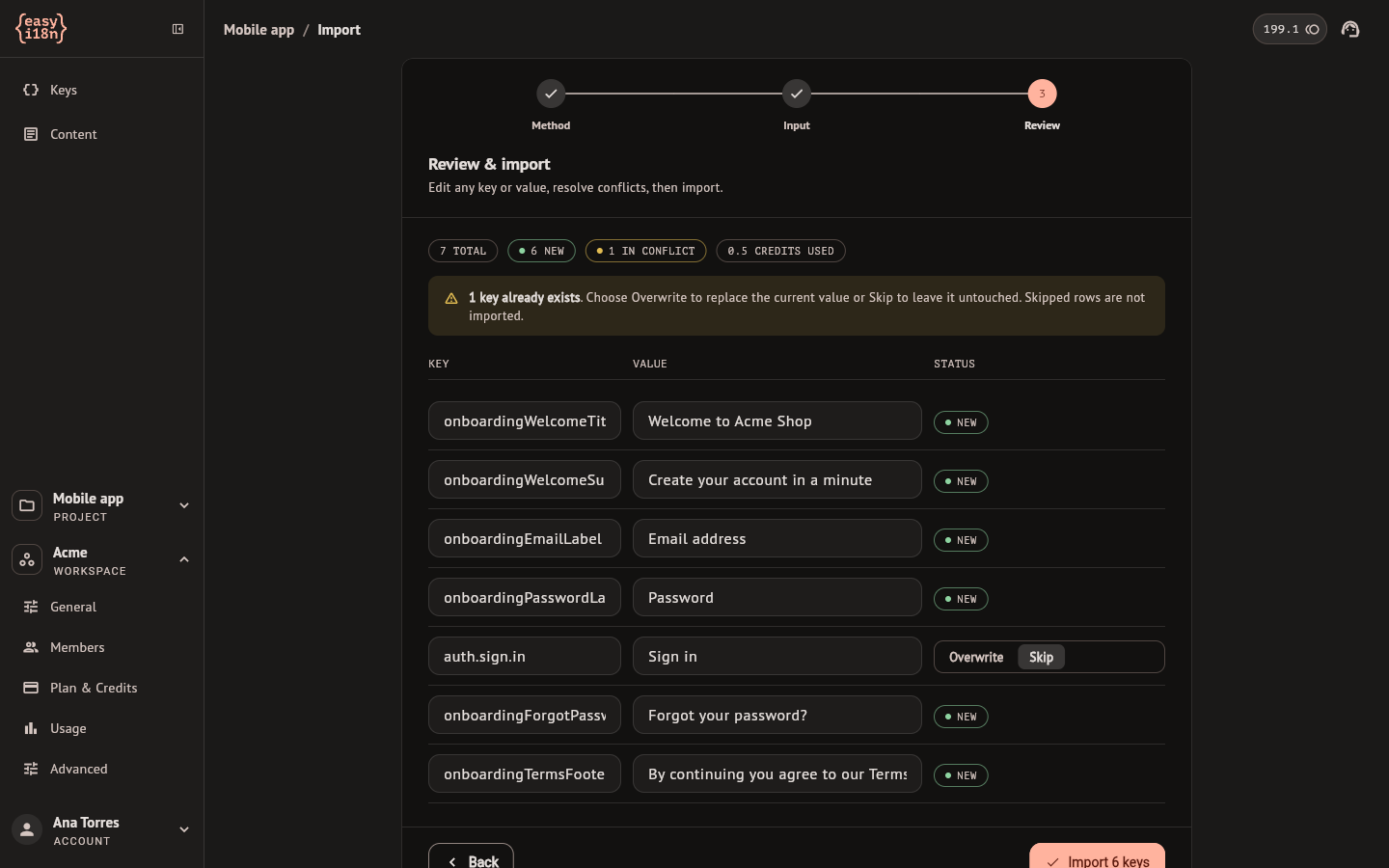
Task: Collapse the Acme workspace chevron
Action: [184, 559]
